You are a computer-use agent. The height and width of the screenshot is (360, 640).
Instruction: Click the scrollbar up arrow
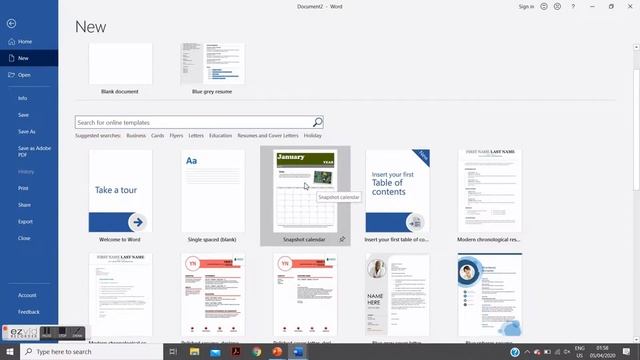coord(636,47)
